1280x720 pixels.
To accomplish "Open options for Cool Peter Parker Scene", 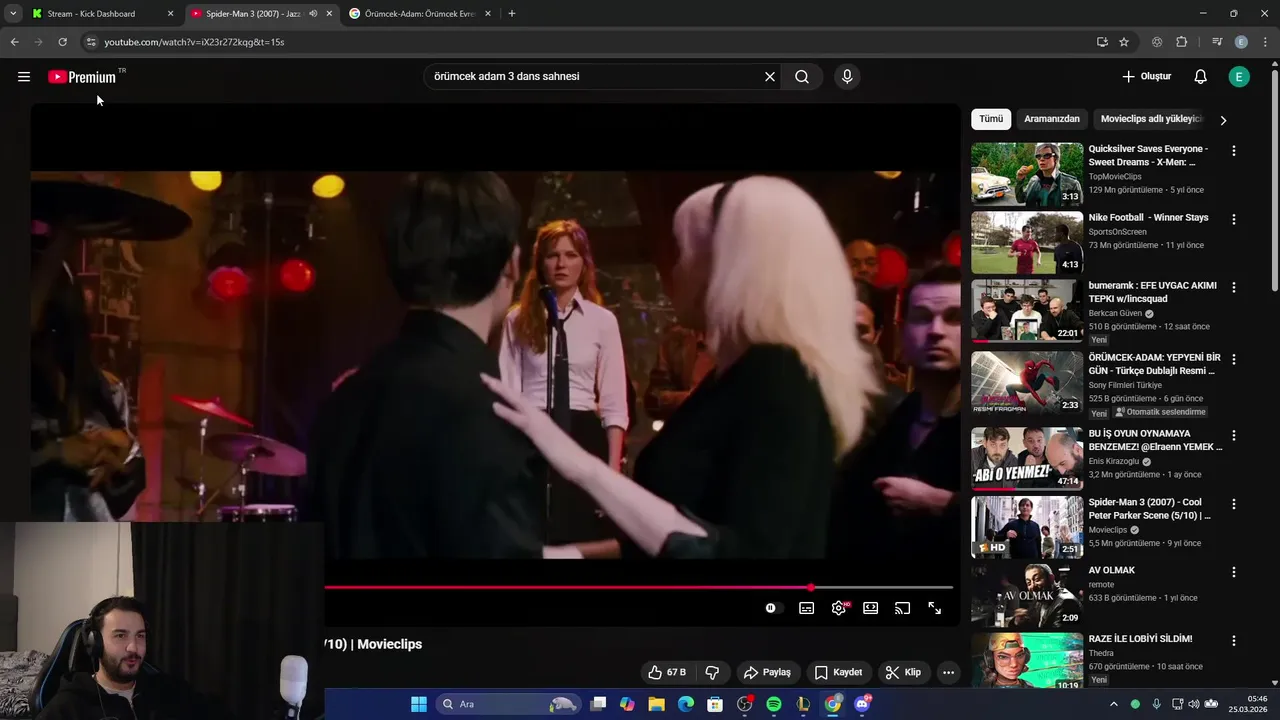I will pyautogui.click(x=1233, y=504).
